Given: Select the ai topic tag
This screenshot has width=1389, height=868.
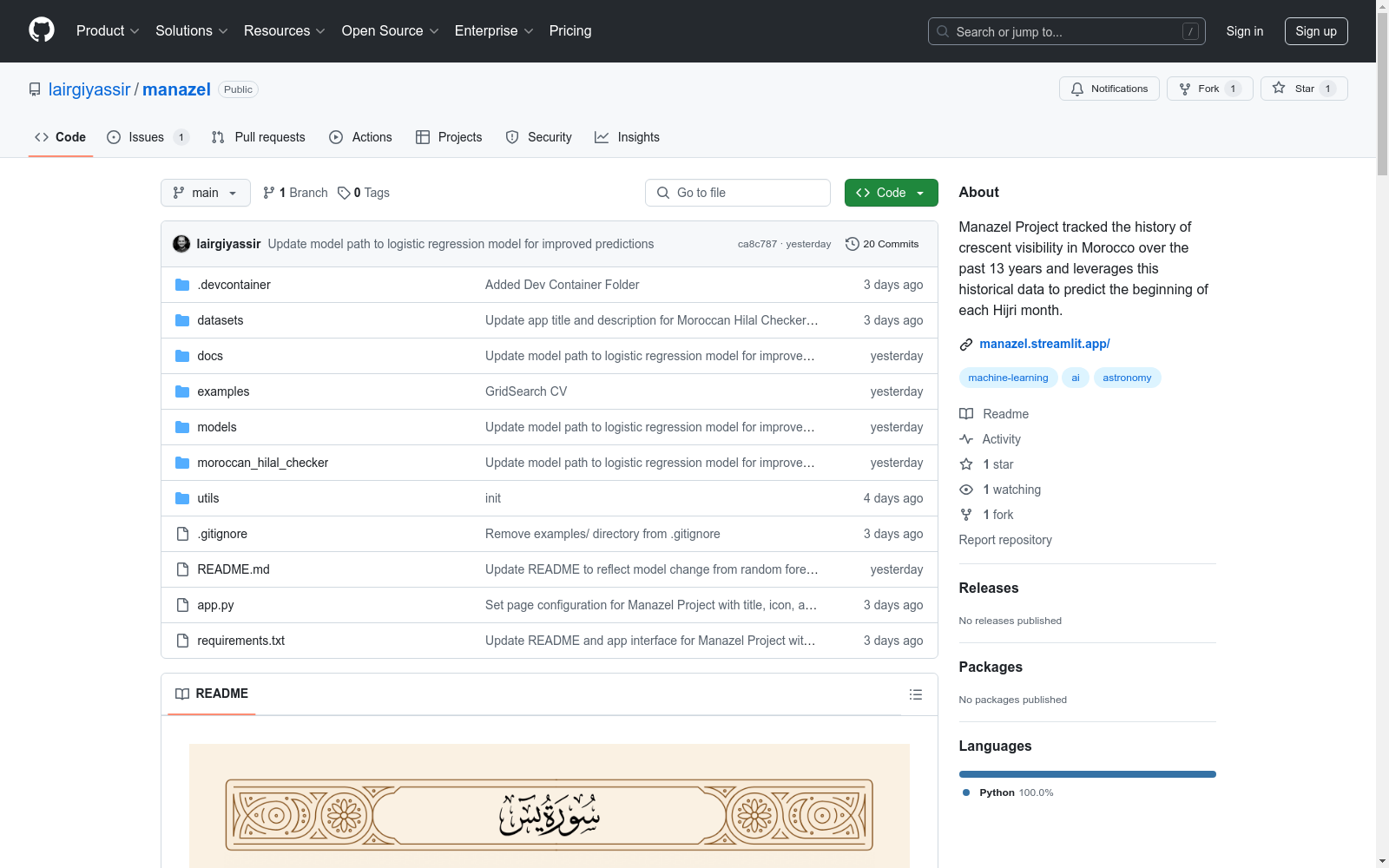Looking at the screenshot, I should tap(1076, 378).
